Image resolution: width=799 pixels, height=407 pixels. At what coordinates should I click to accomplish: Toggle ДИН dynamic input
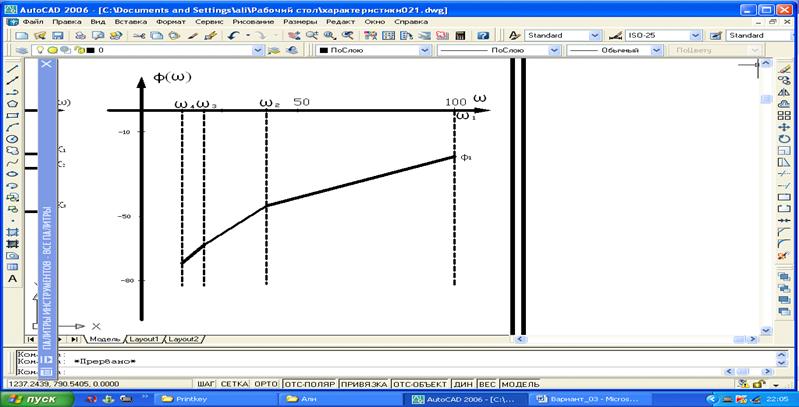462,384
